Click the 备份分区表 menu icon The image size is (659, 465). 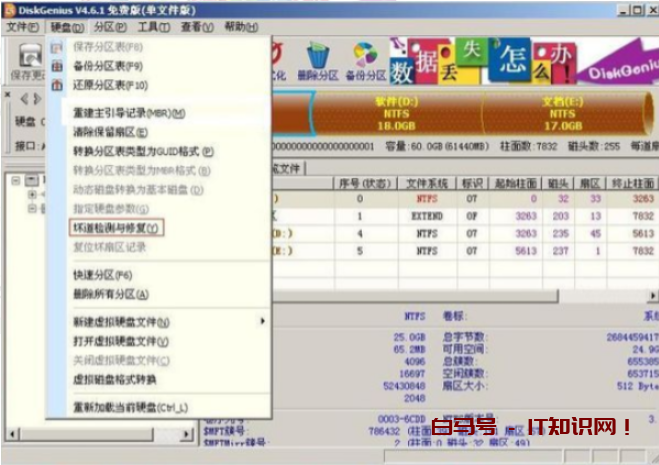(57, 66)
